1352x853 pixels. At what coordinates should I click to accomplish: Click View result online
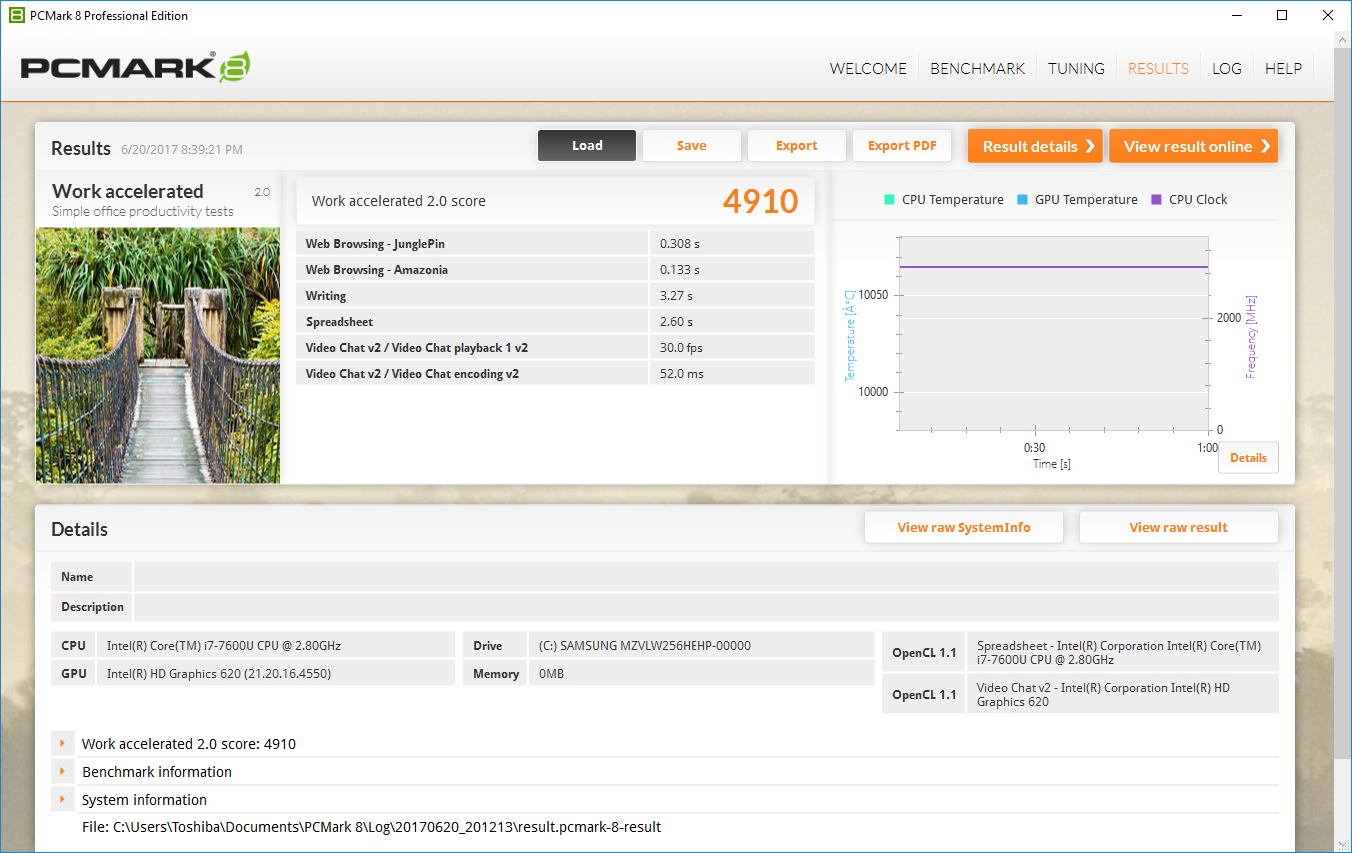point(1193,146)
